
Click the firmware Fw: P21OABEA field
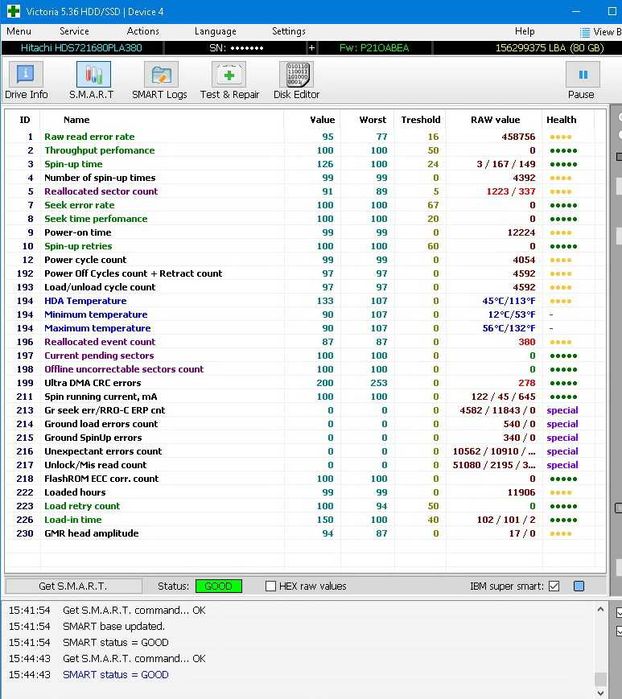(x=374, y=48)
